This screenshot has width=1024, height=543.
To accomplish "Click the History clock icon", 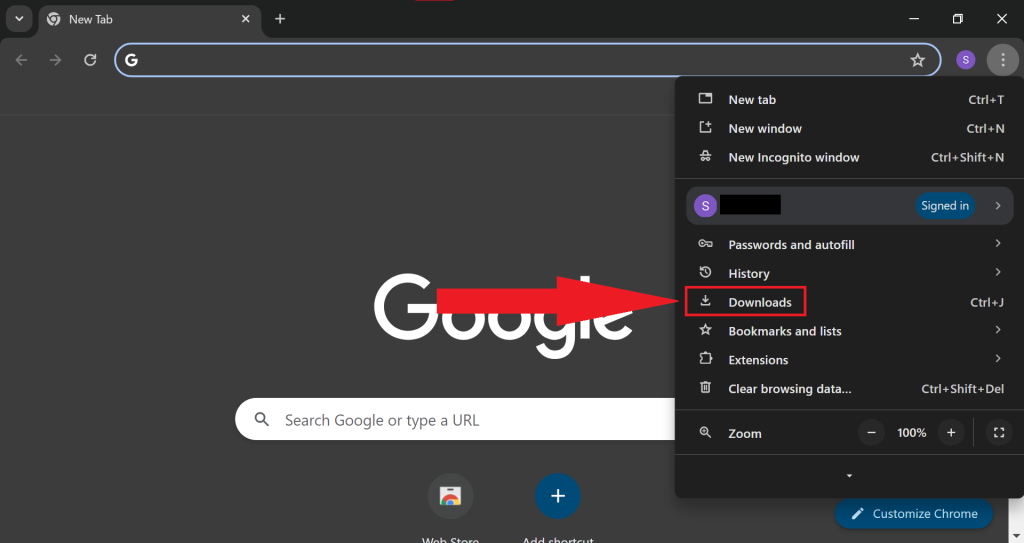I will (x=705, y=272).
